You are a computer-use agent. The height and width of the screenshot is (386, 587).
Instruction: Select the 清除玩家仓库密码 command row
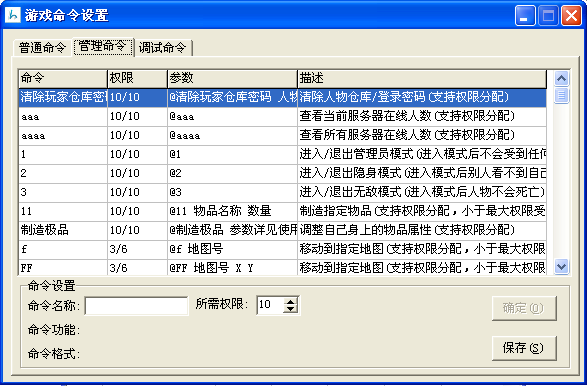coord(283,97)
